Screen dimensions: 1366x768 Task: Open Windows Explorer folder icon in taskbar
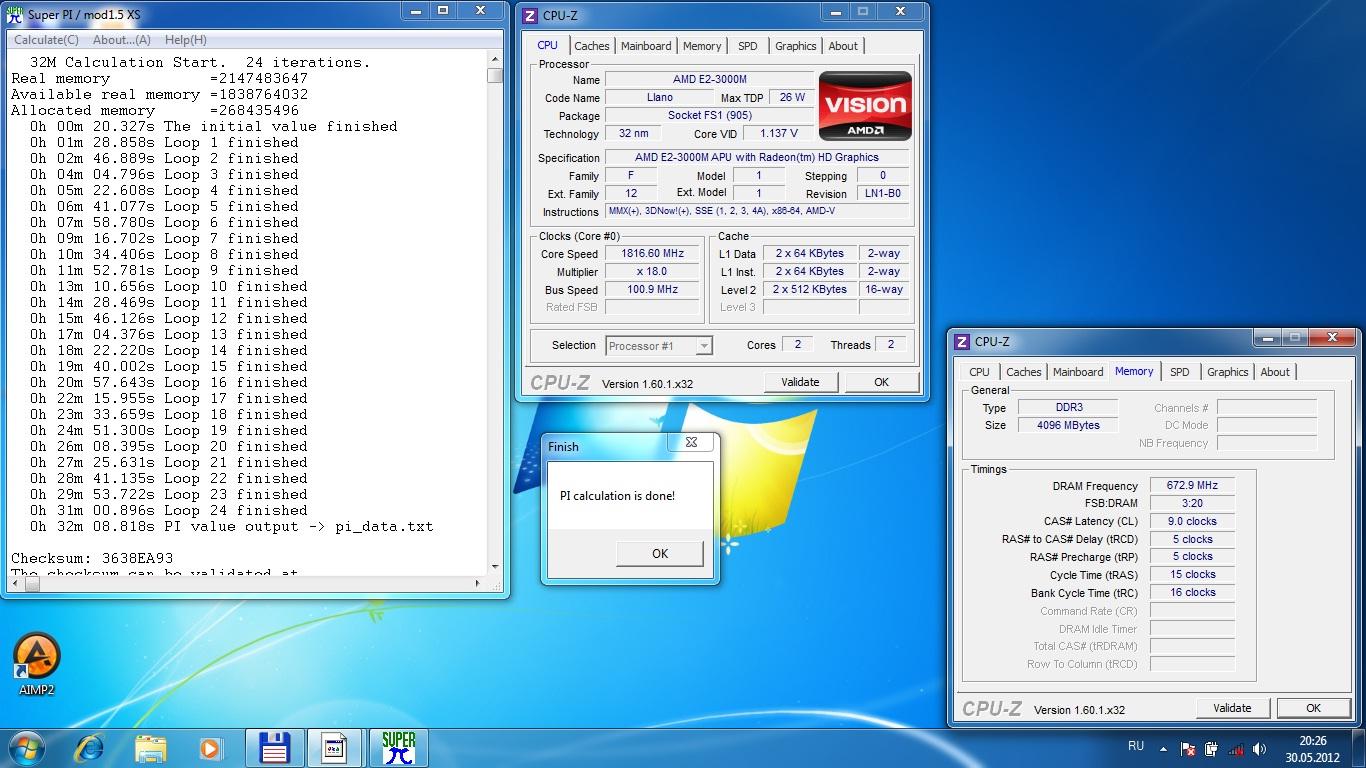[151, 748]
